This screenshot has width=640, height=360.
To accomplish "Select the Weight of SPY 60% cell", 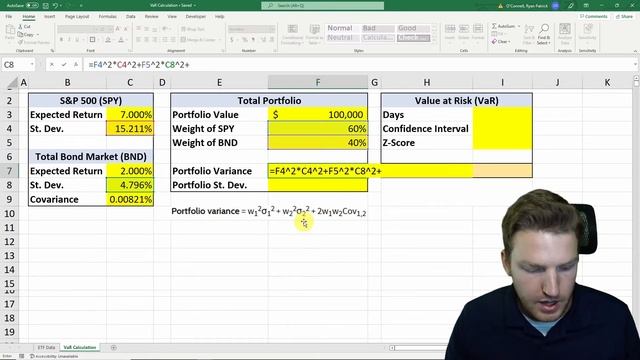I will 318,129.
